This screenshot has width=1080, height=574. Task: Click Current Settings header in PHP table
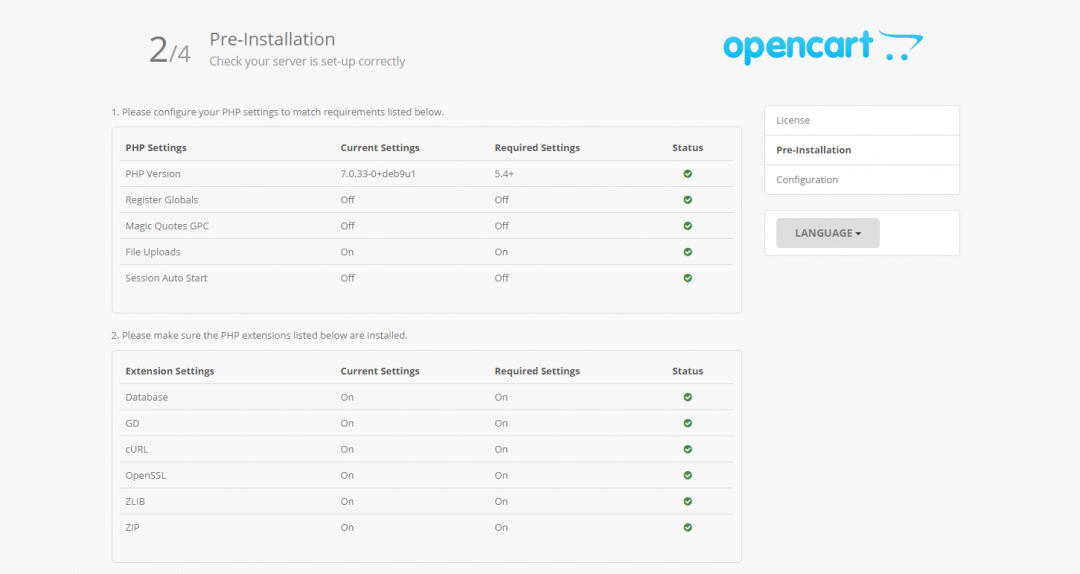click(x=380, y=147)
